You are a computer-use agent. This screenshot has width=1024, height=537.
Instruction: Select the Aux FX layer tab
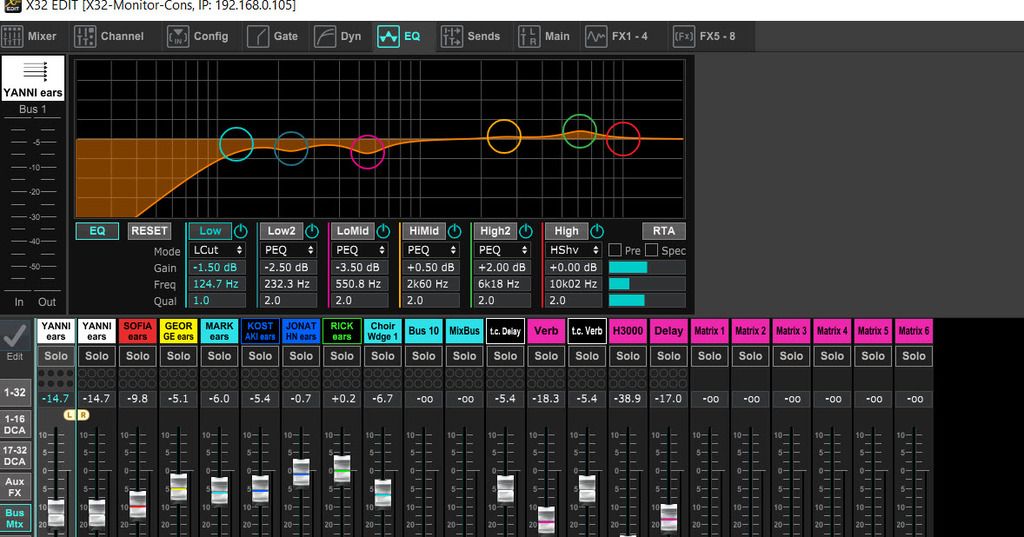[x=15, y=487]
